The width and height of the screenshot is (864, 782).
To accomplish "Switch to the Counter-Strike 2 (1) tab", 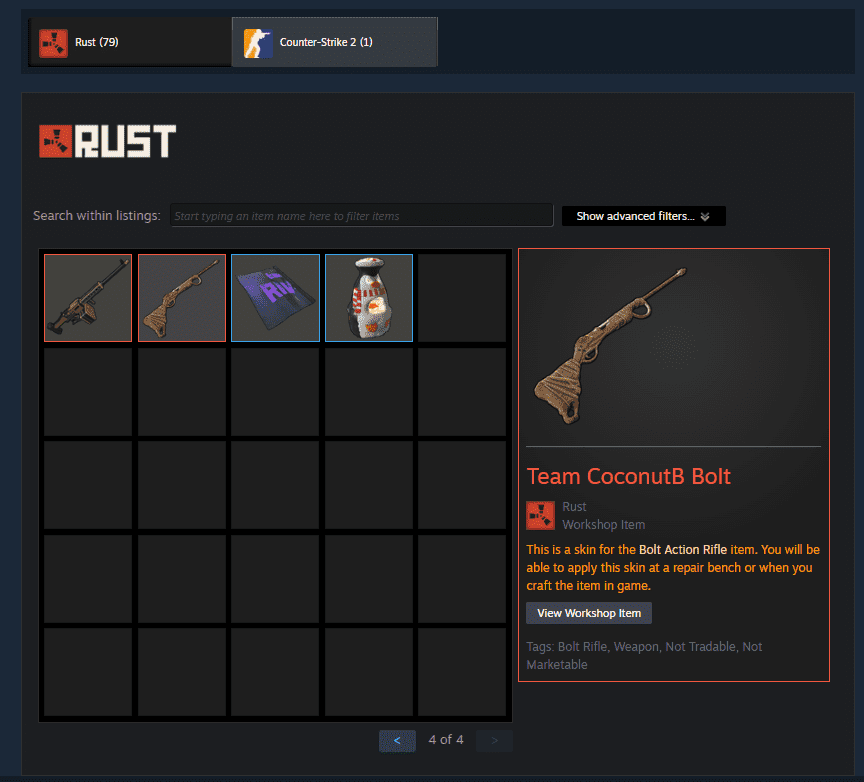I will (334, 42).
